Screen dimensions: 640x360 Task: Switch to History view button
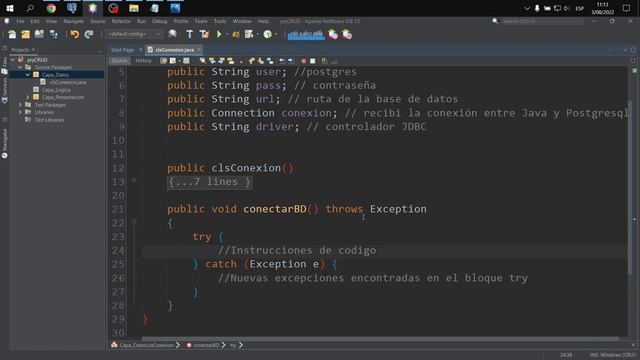click(x=143, y=61)
